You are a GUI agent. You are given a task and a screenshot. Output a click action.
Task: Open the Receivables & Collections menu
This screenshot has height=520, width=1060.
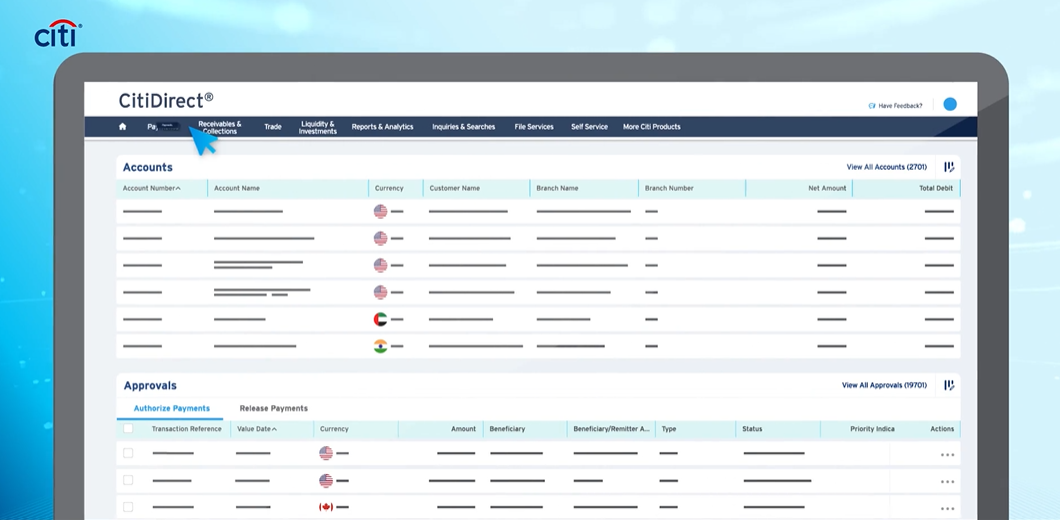click(x=220, y=128)
